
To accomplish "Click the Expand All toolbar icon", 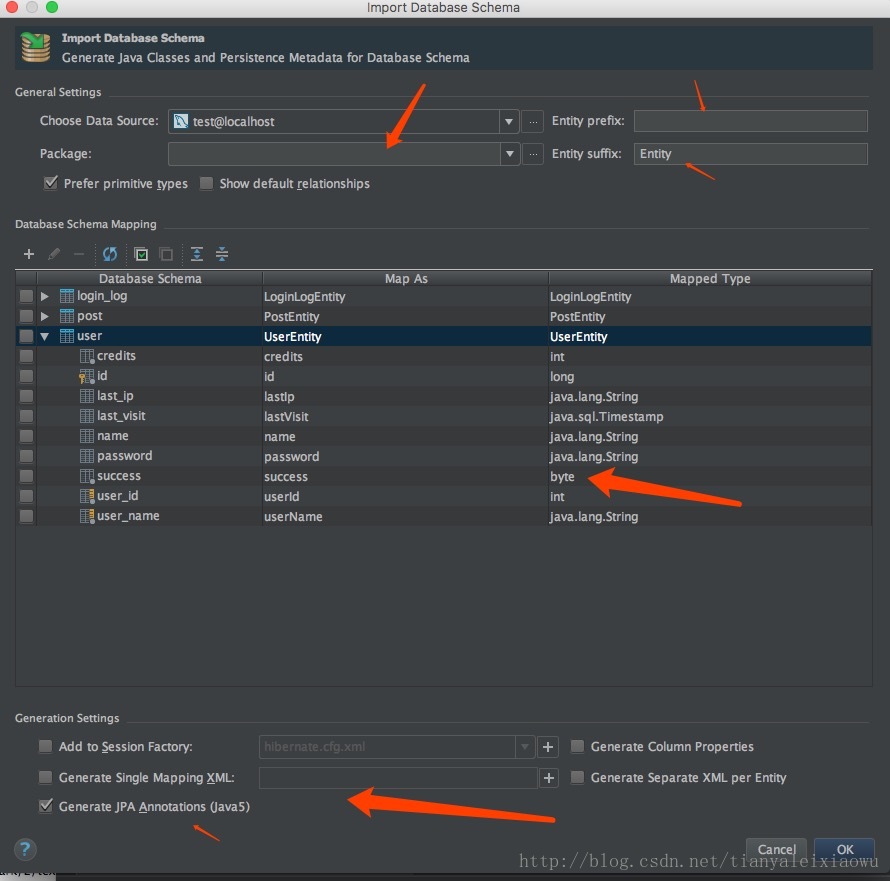I will tap(196, 254).
